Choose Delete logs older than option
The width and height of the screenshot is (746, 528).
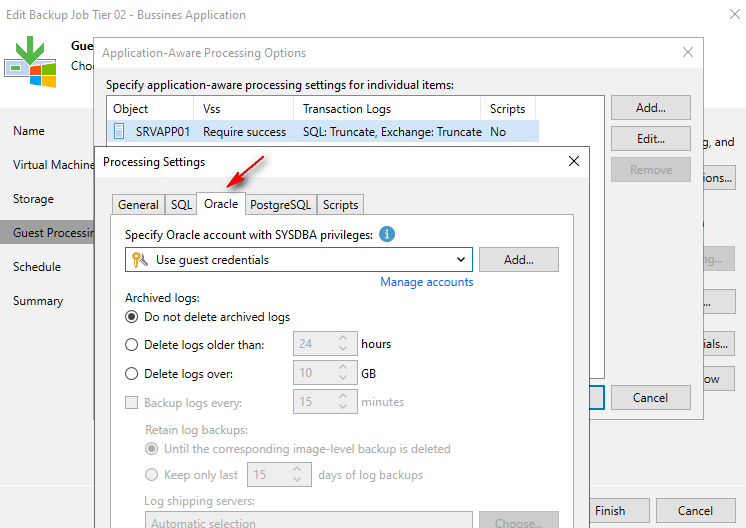coord(132,345)
